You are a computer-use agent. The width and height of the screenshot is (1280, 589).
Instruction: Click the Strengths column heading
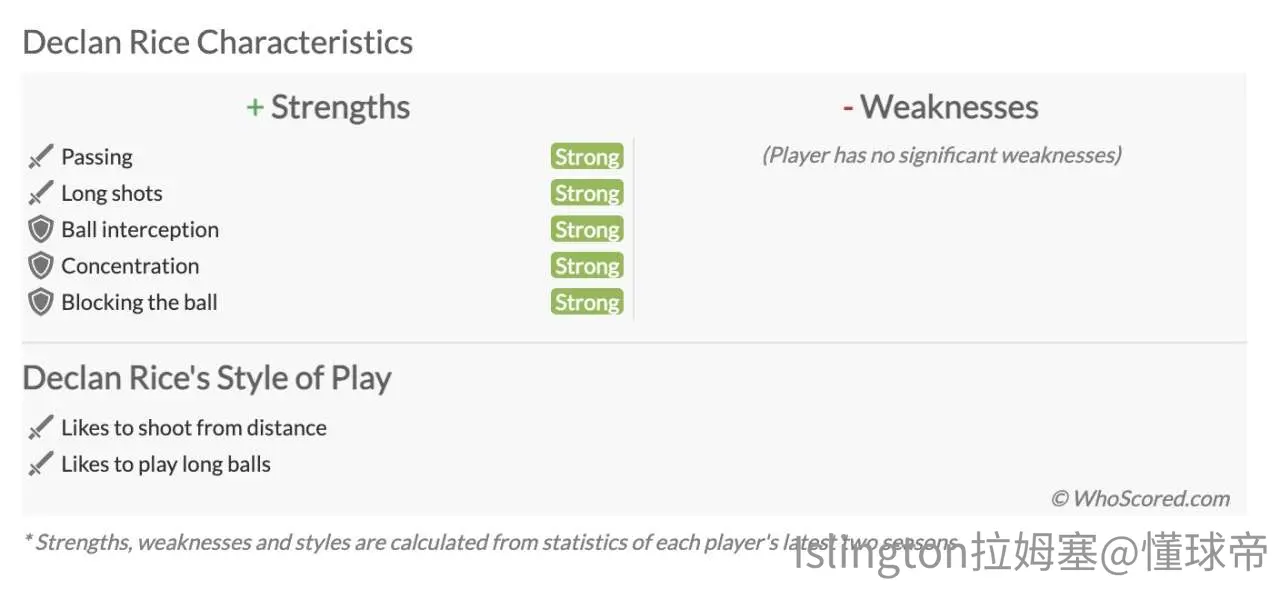[x=328, y=107]
